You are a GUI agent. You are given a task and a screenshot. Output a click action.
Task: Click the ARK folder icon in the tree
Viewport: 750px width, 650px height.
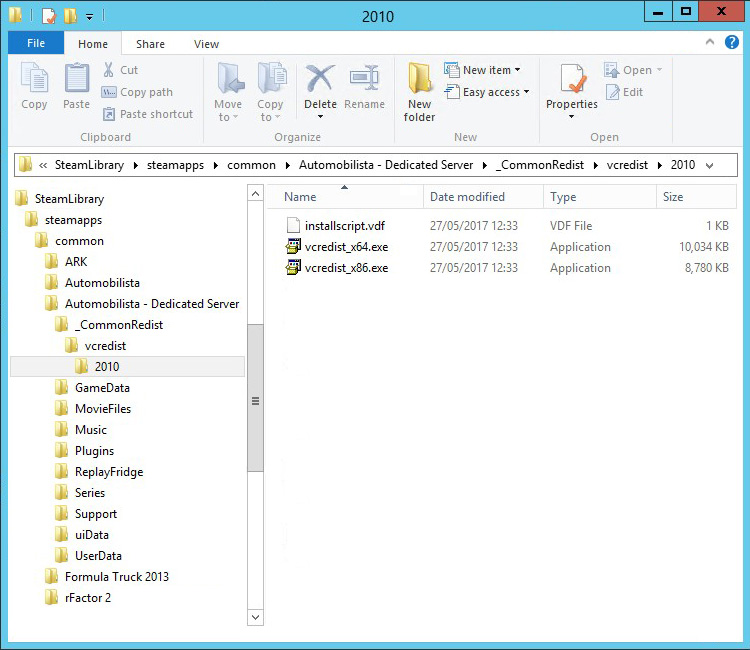51,262
